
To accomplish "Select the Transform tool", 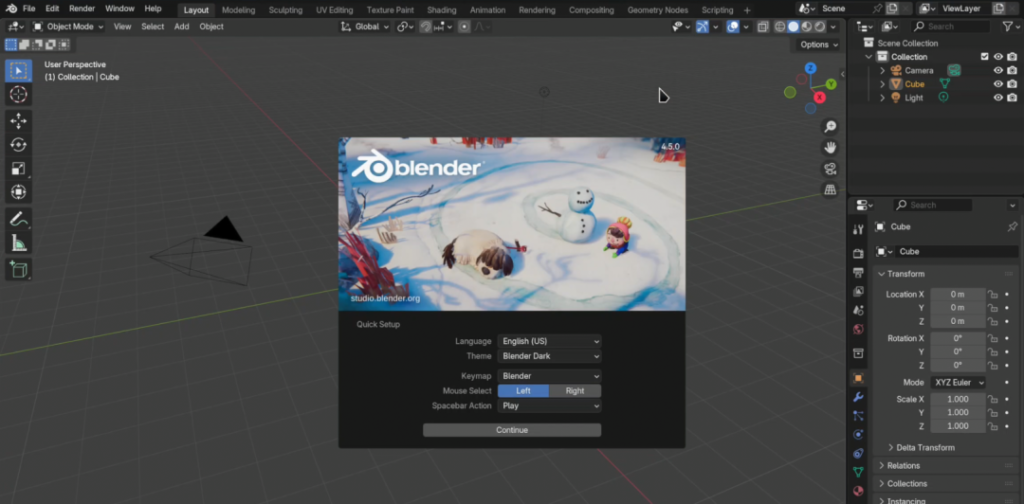I will (x=18, y=192).
